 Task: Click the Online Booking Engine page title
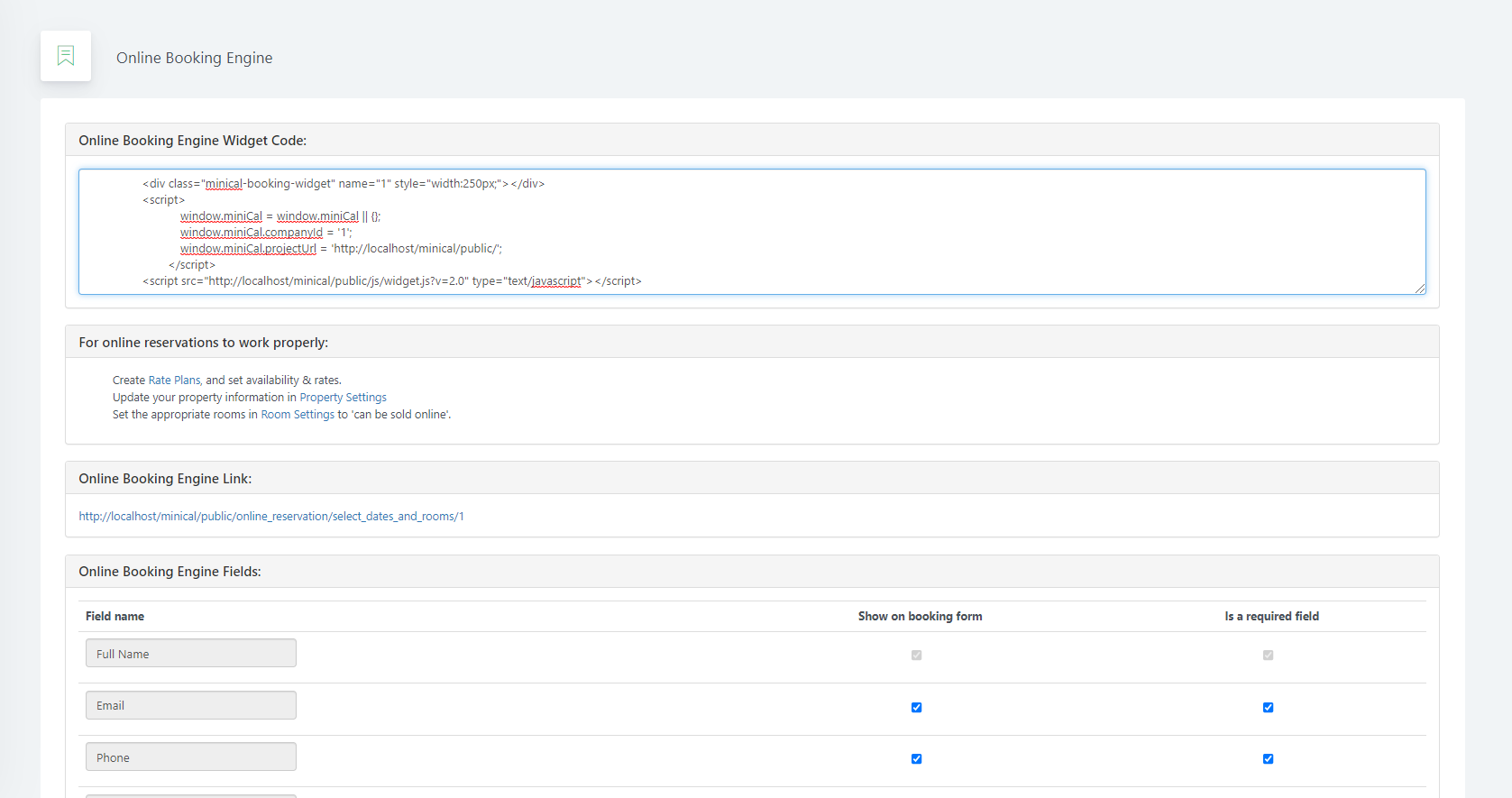pos(194,58)
